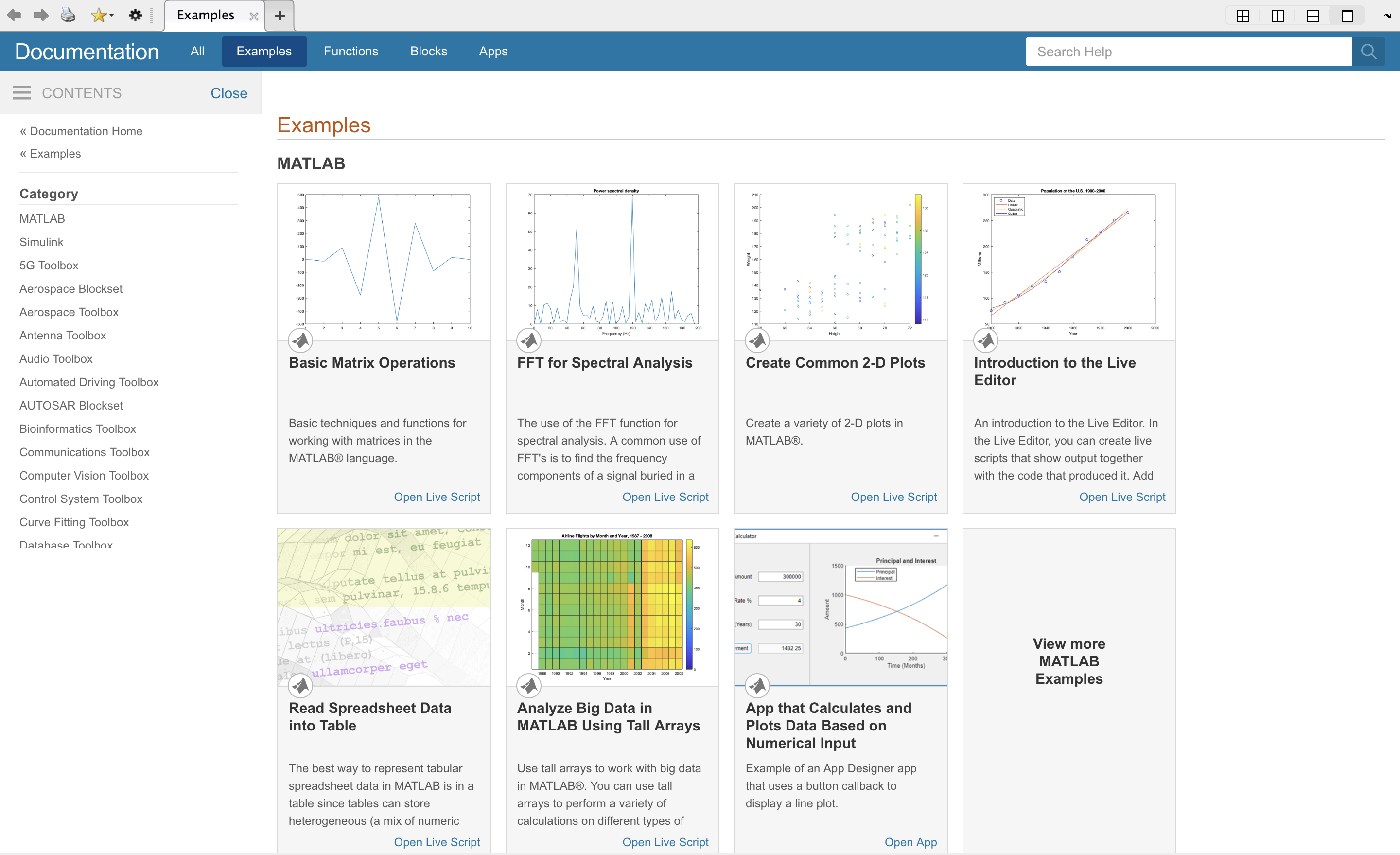Go forward with the right arrow icon
The width and height of the screenshot is (1400, 855).
(41, 16)
